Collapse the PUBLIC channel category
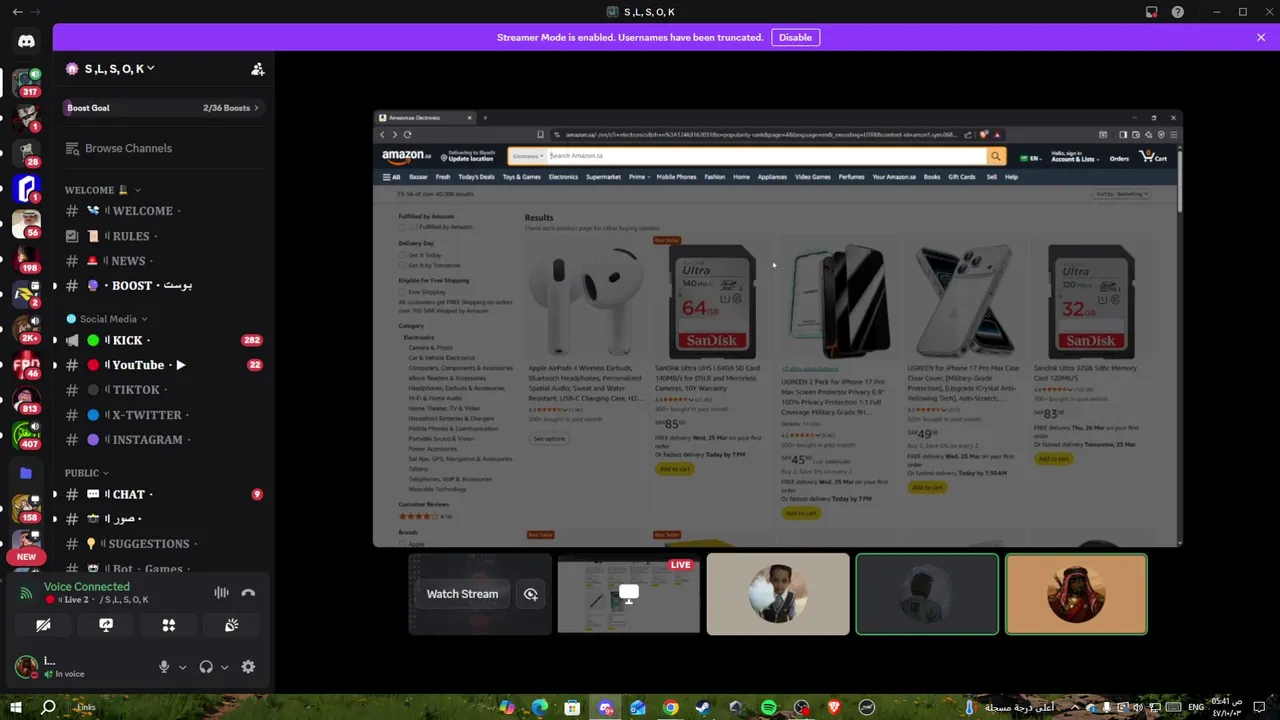Screen dimensions: 1280x720 (x=87, y=473)
